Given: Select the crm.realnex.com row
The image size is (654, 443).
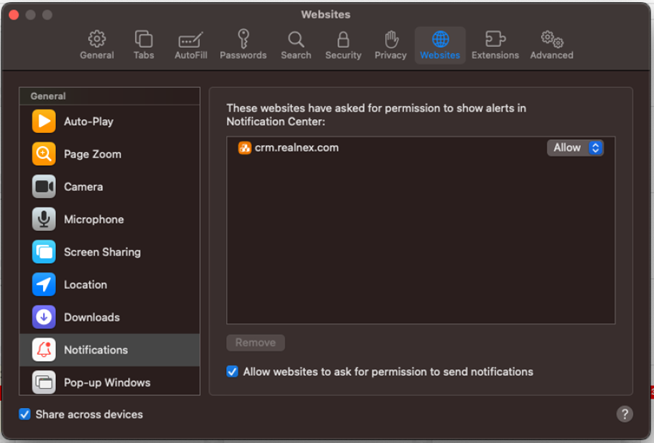Looking at the screenshot, I should (x=380, y=148).
